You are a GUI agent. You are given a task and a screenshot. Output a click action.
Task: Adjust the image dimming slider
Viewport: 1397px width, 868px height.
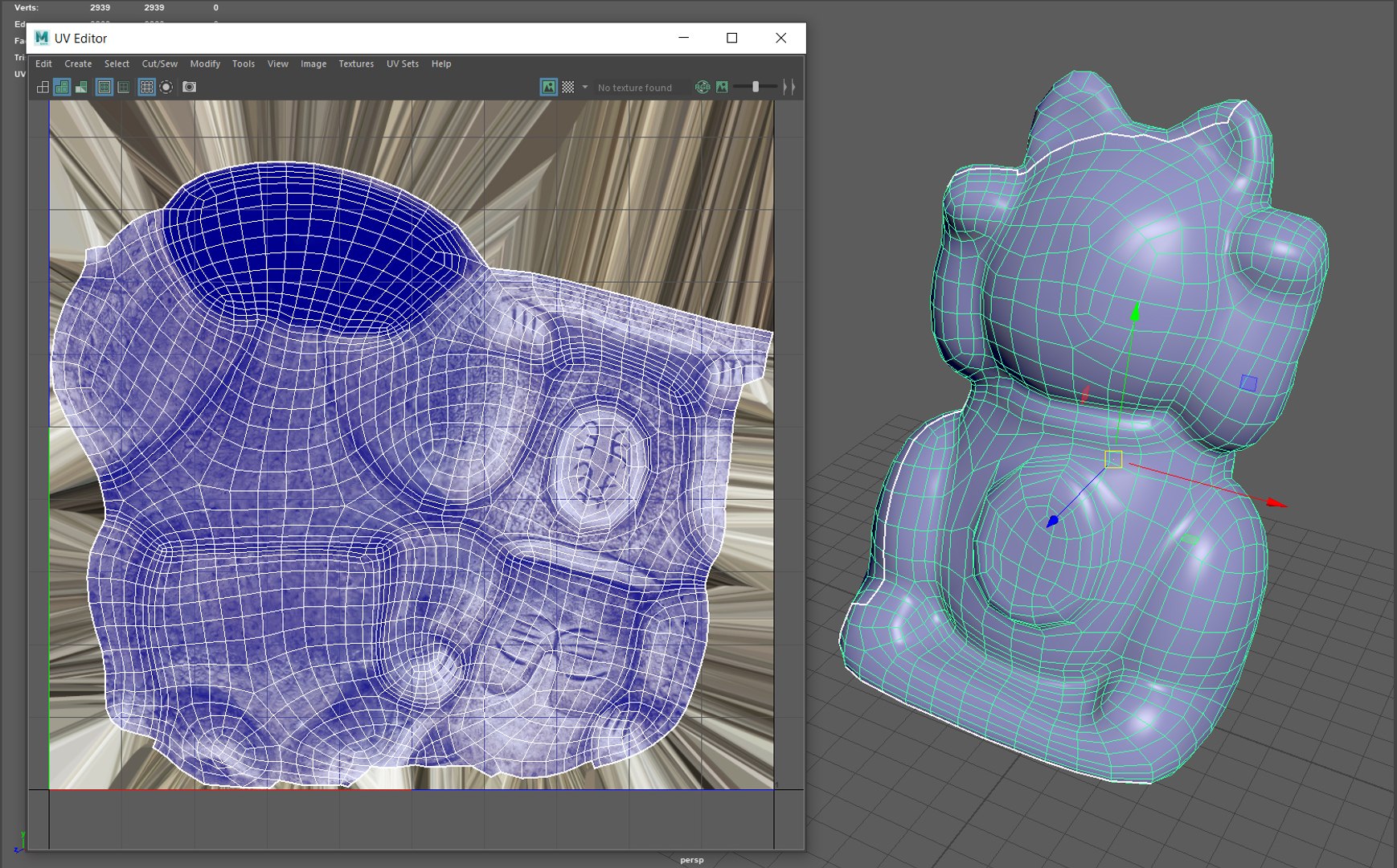(x=756, y=87)
